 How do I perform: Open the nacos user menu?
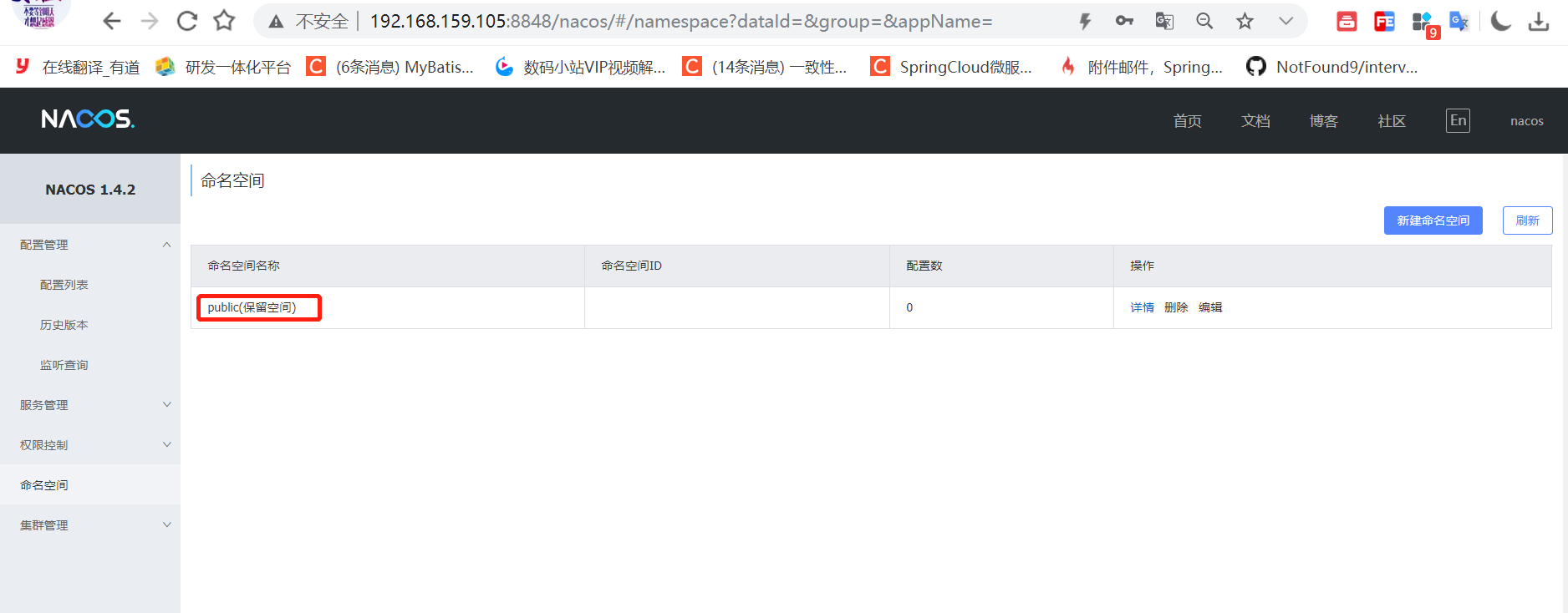pyautogui.click(x=1526, y=121)
